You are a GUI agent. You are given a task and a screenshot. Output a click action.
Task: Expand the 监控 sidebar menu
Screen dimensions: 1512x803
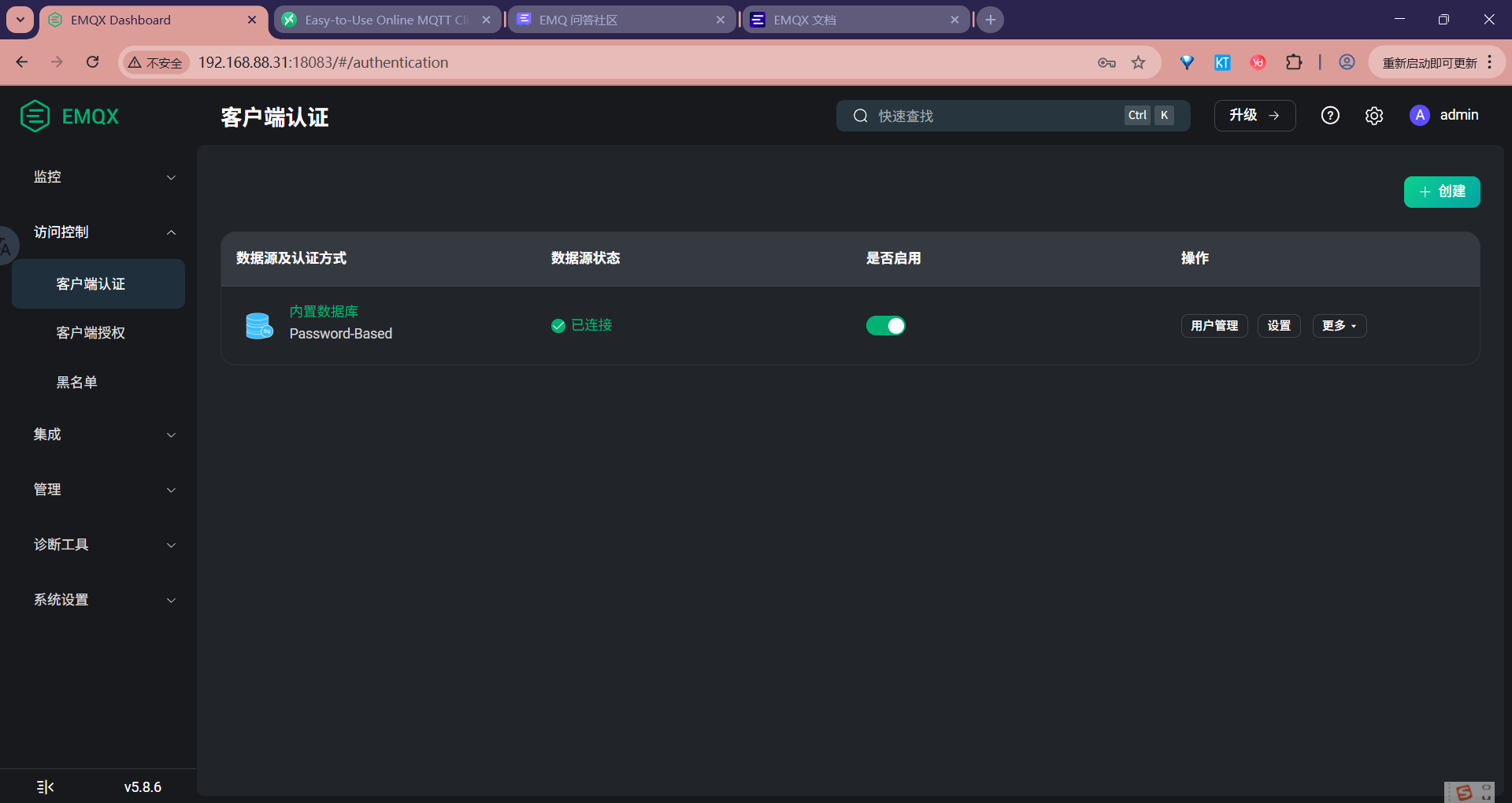tap(98, 177)
